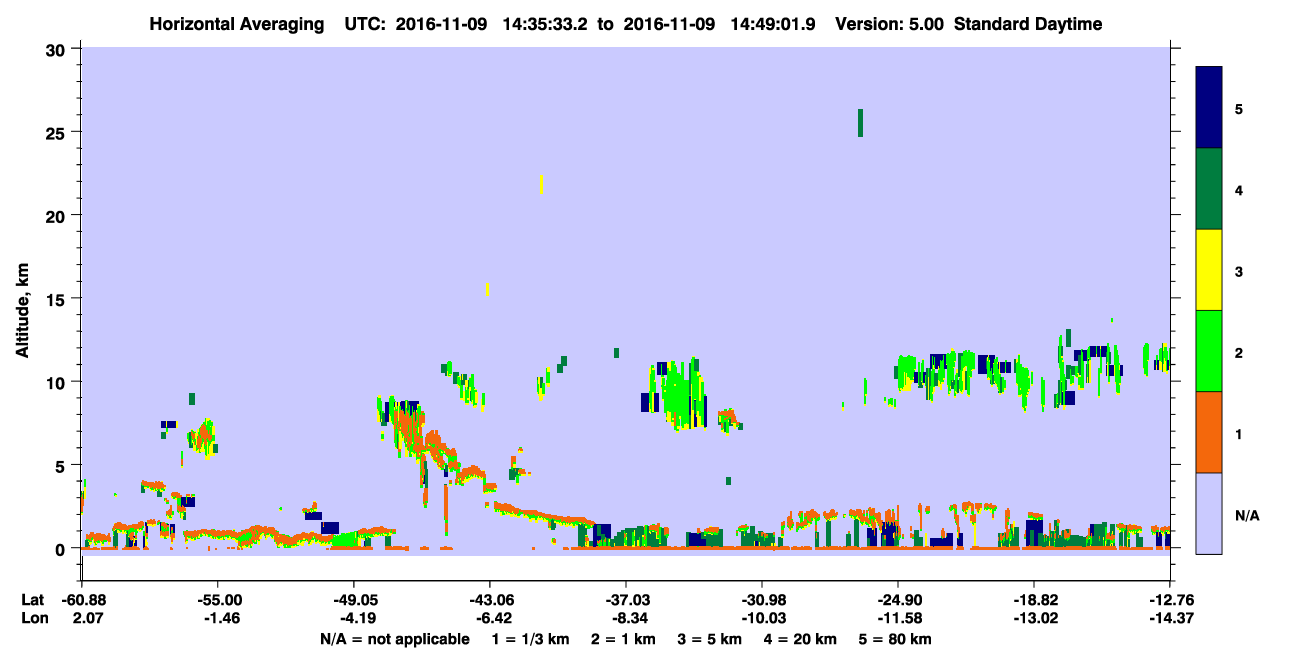Click the '3 = 5 km' legend text
Viewport: 1300px width, 667px height.
click(710, 638)
